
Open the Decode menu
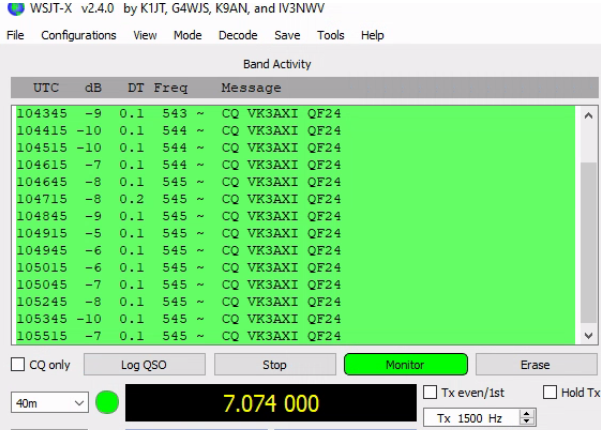click(x=234, y=35)
